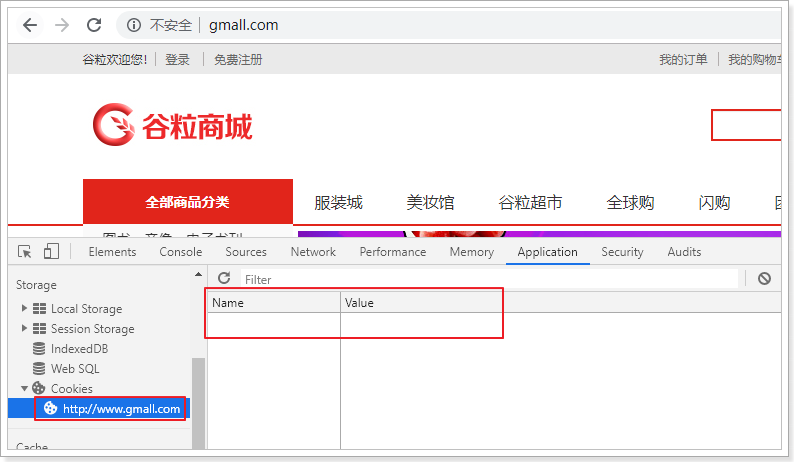Refresh the cookies table in DevTools
Image resolution: width=794 pixels, height=462 pixels.
click(x=224, y=279)
